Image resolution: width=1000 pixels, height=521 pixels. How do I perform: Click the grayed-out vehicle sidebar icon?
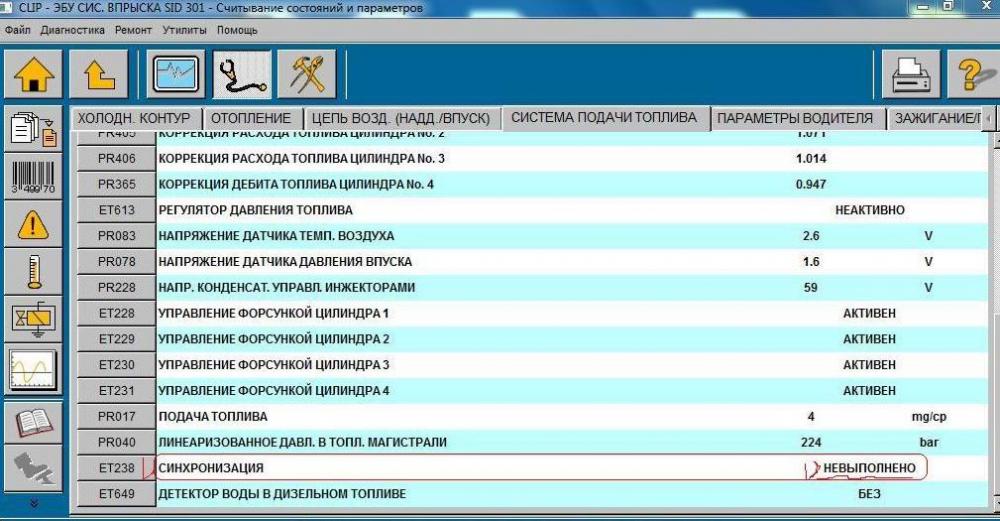pyautogui.click(x=33, y=468)
